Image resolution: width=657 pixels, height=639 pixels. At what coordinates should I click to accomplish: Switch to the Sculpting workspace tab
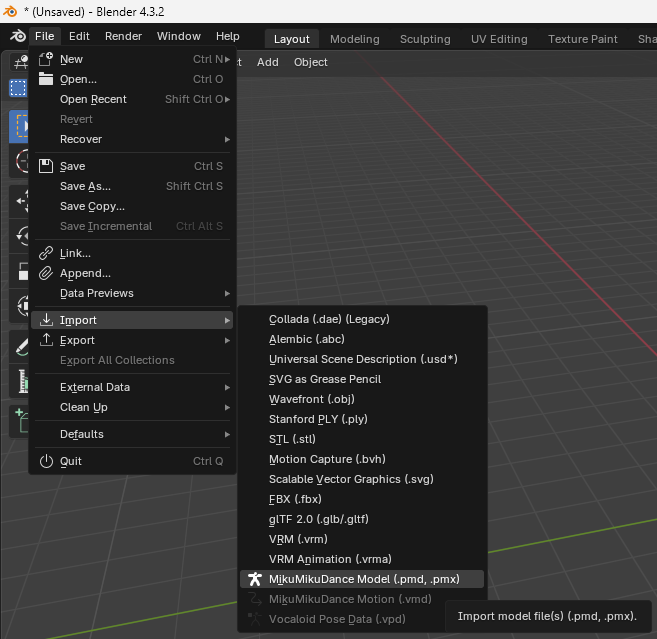click(425, 39)
